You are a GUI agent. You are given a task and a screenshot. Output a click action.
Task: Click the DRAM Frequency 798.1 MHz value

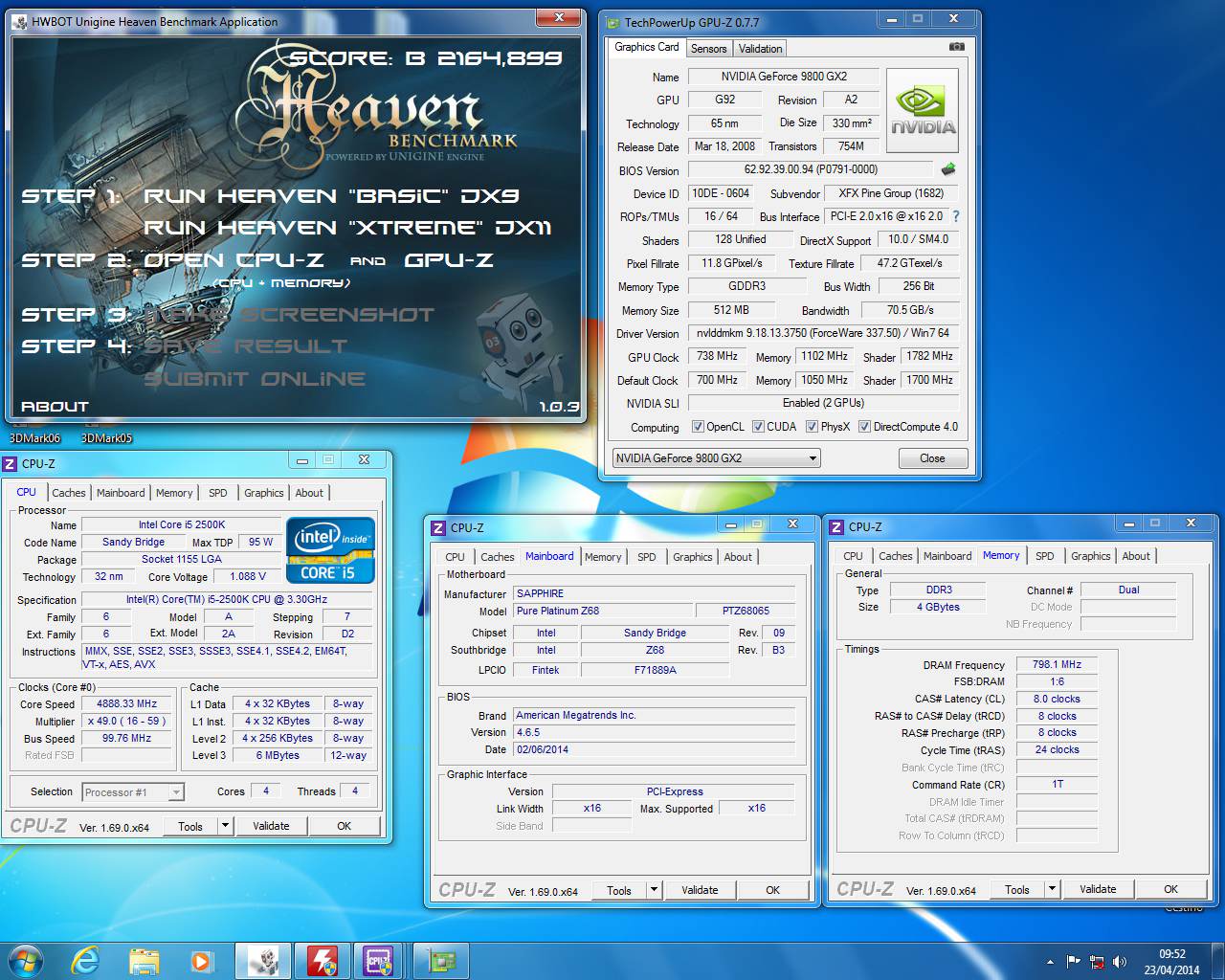(x=1057, y=664)
